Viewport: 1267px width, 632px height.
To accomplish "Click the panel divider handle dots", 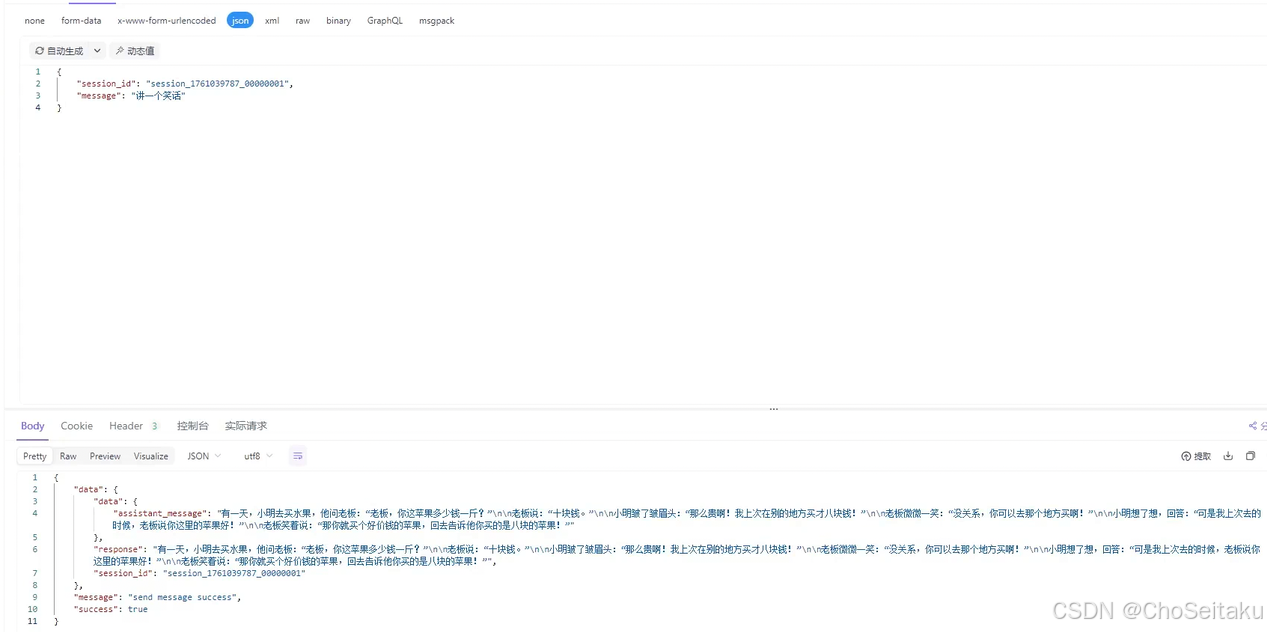I will click(x=773, y=409).
